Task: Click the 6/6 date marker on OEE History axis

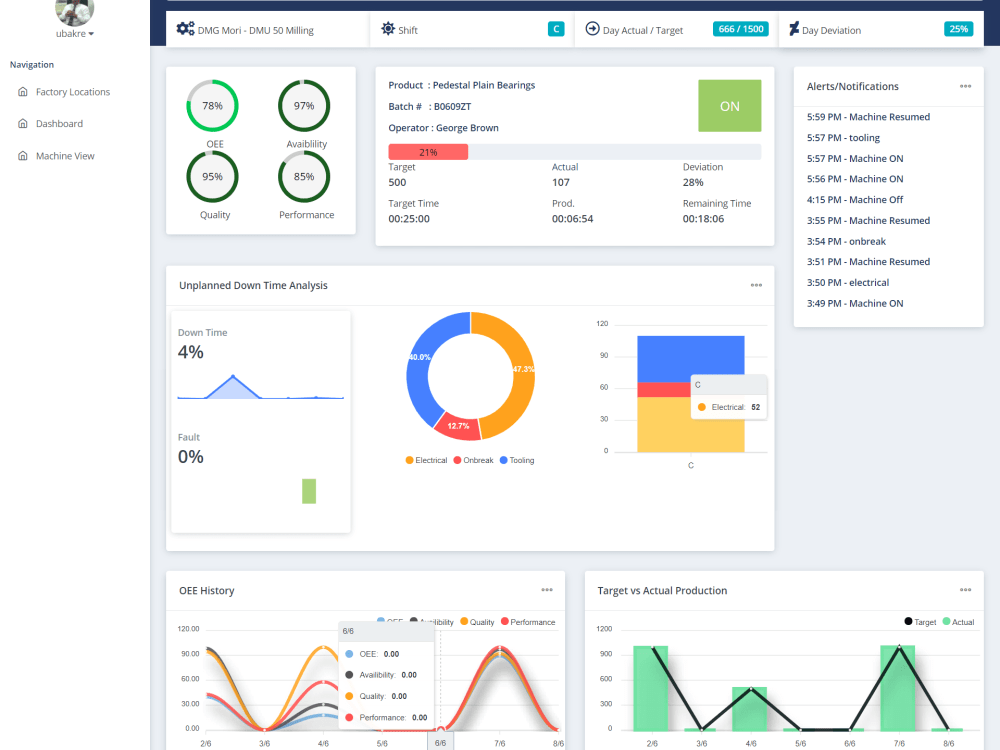Action: click(x=440, y=742)
